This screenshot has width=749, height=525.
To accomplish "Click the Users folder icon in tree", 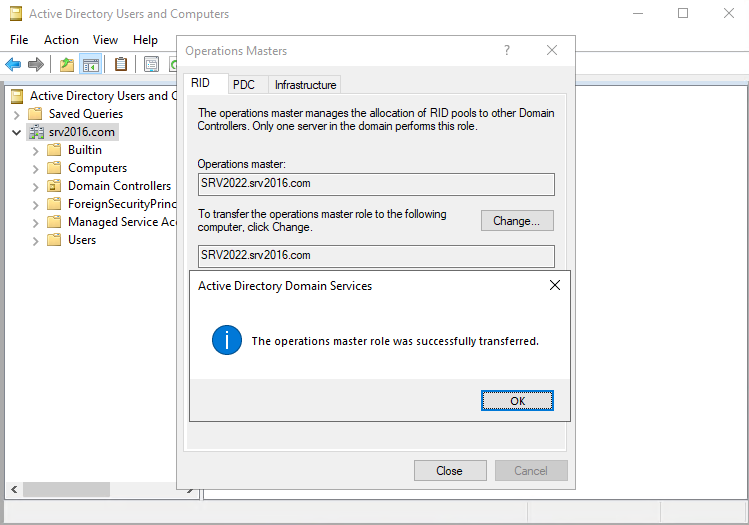I will pos(54,239).
